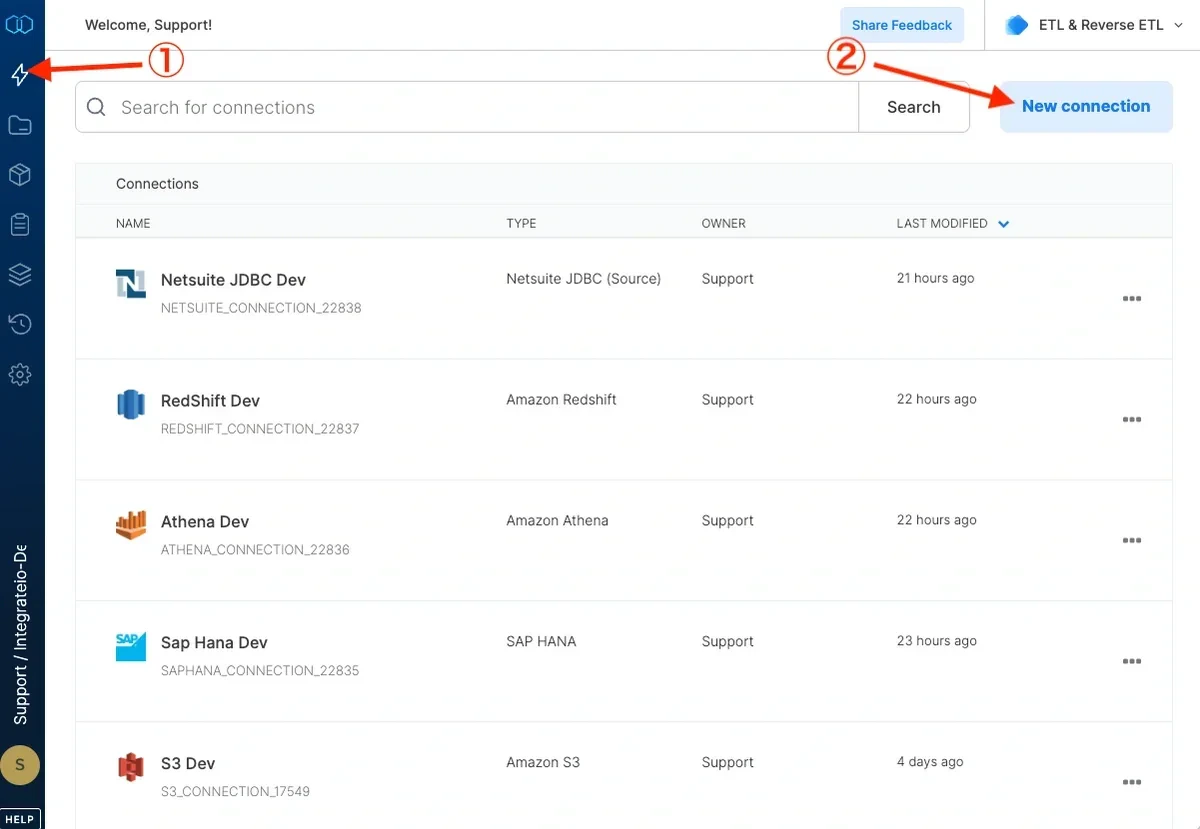Open more options for S3 Dev
The height and width of the screenshot is (829, 1200).
(1132, 783)
